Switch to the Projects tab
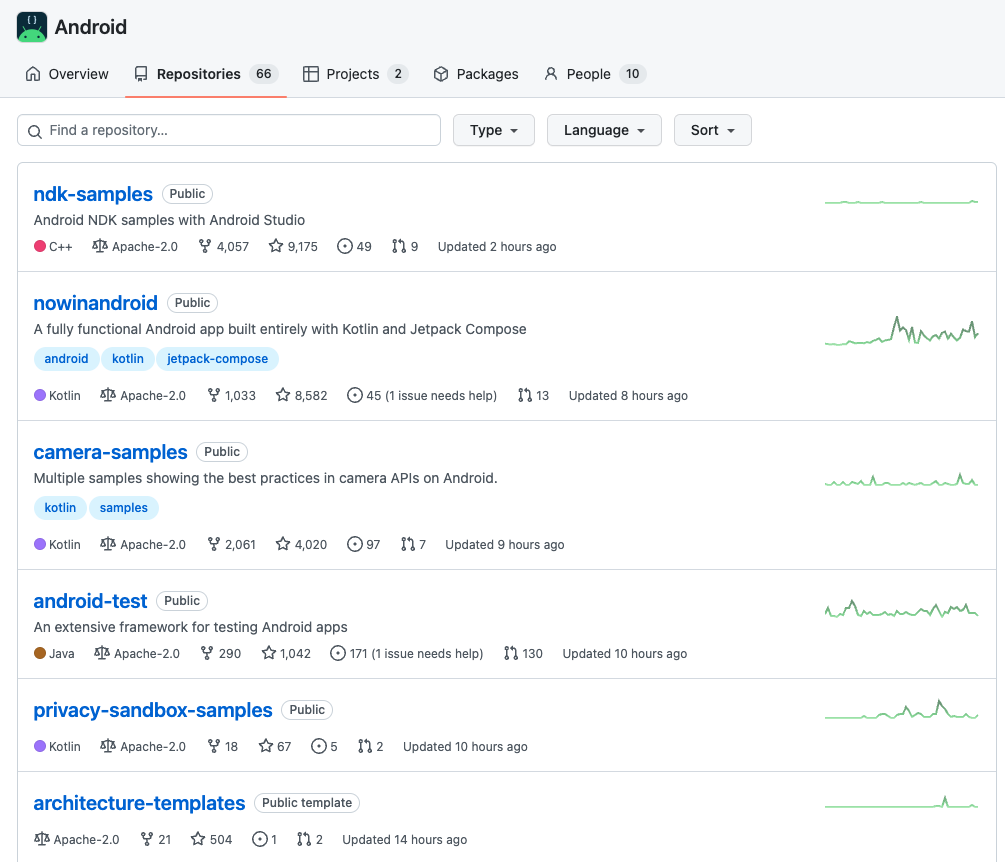Viewport: 1005px width, 862px height. coord(355,74)
